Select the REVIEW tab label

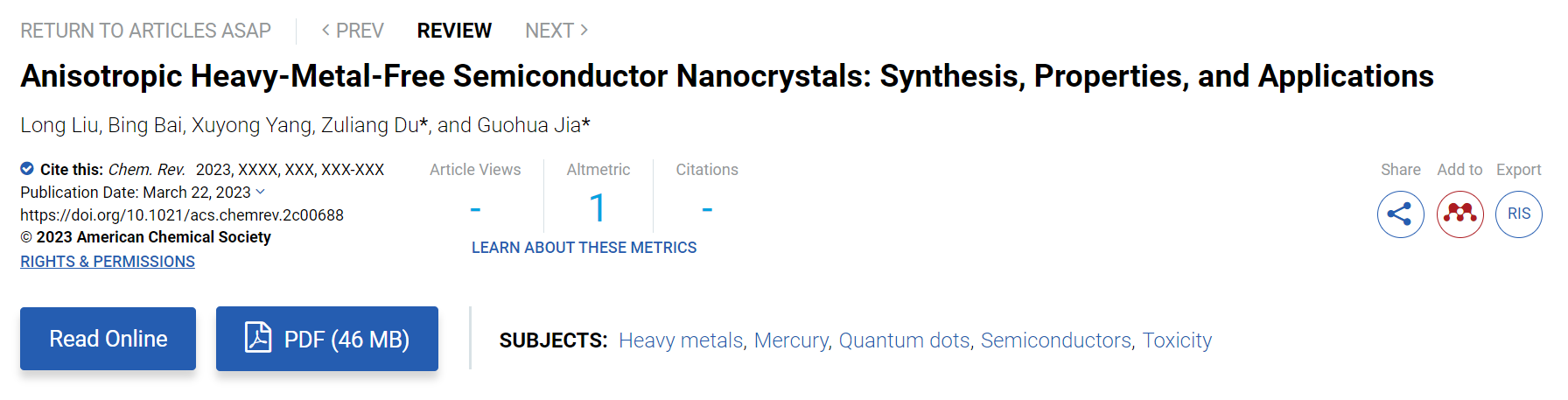(x=454, y=31)
